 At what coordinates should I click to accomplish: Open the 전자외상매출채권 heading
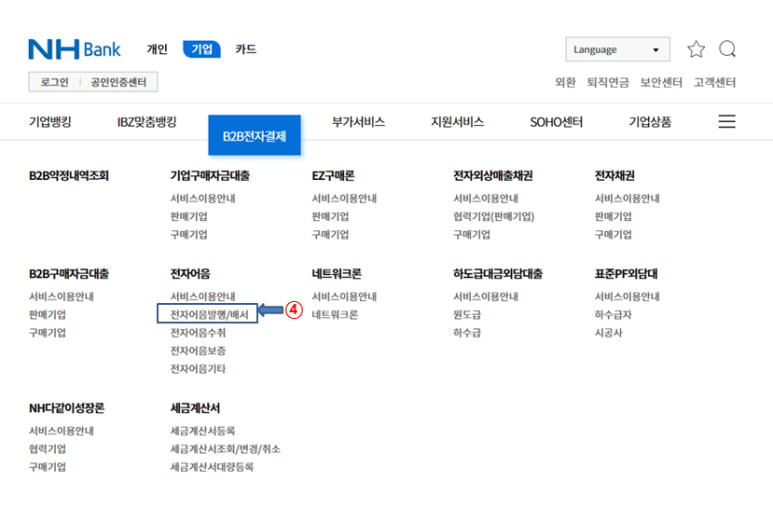[493, 176]
